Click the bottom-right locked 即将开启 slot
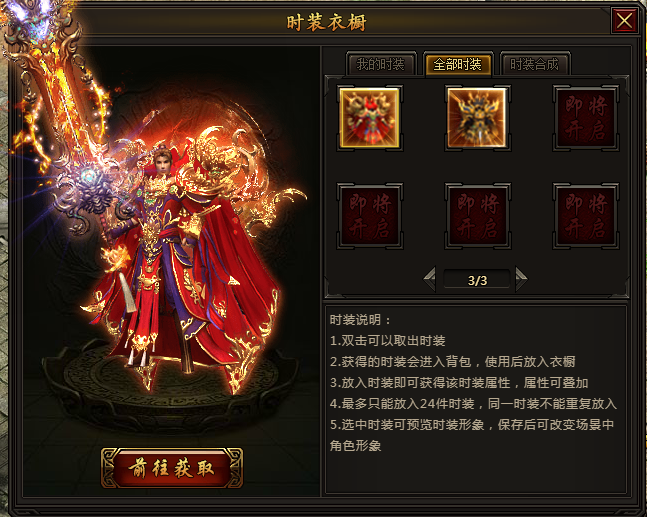 (x=586, y=216)
